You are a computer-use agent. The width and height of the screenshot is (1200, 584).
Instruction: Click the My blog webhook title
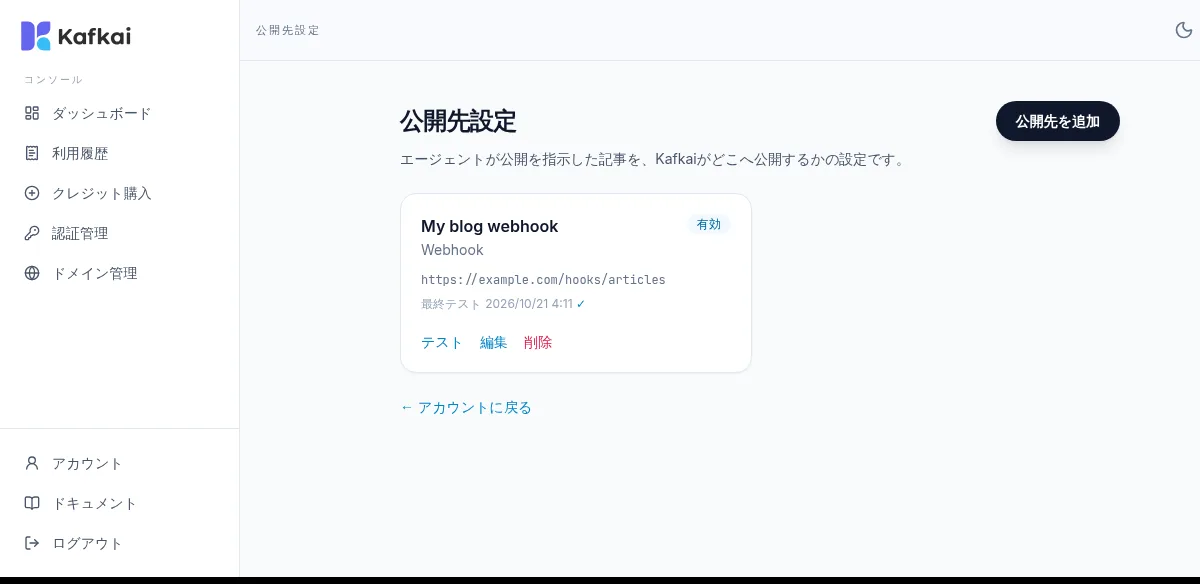click(x=490, y=226)
